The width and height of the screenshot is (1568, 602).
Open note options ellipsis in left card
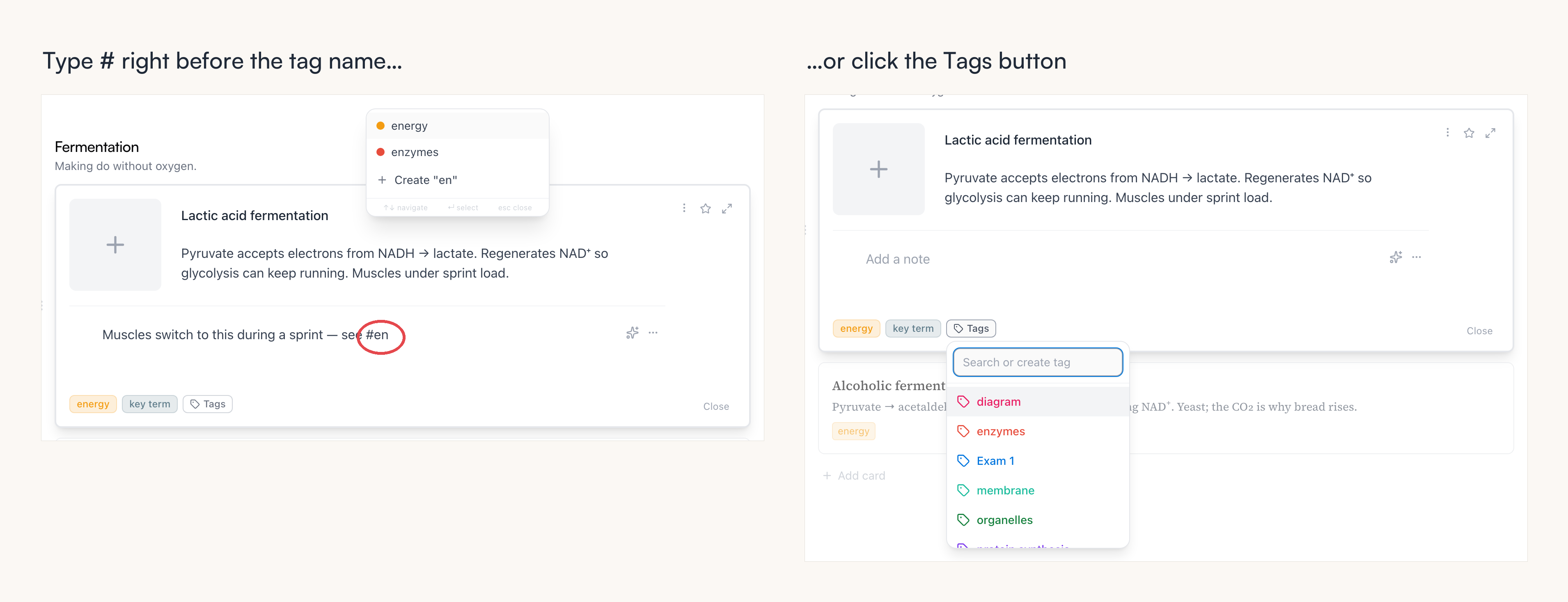coord(653,333)
